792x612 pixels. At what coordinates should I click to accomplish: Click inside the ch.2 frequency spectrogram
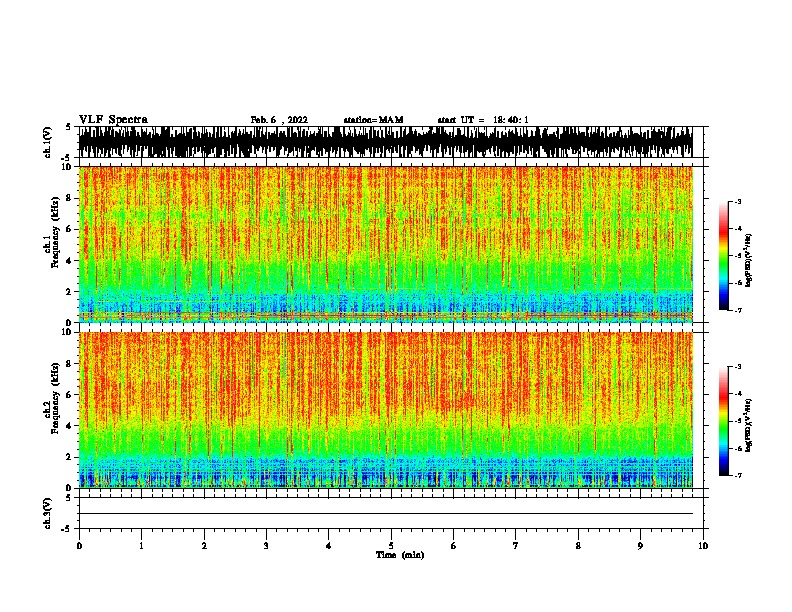point(386,410)
